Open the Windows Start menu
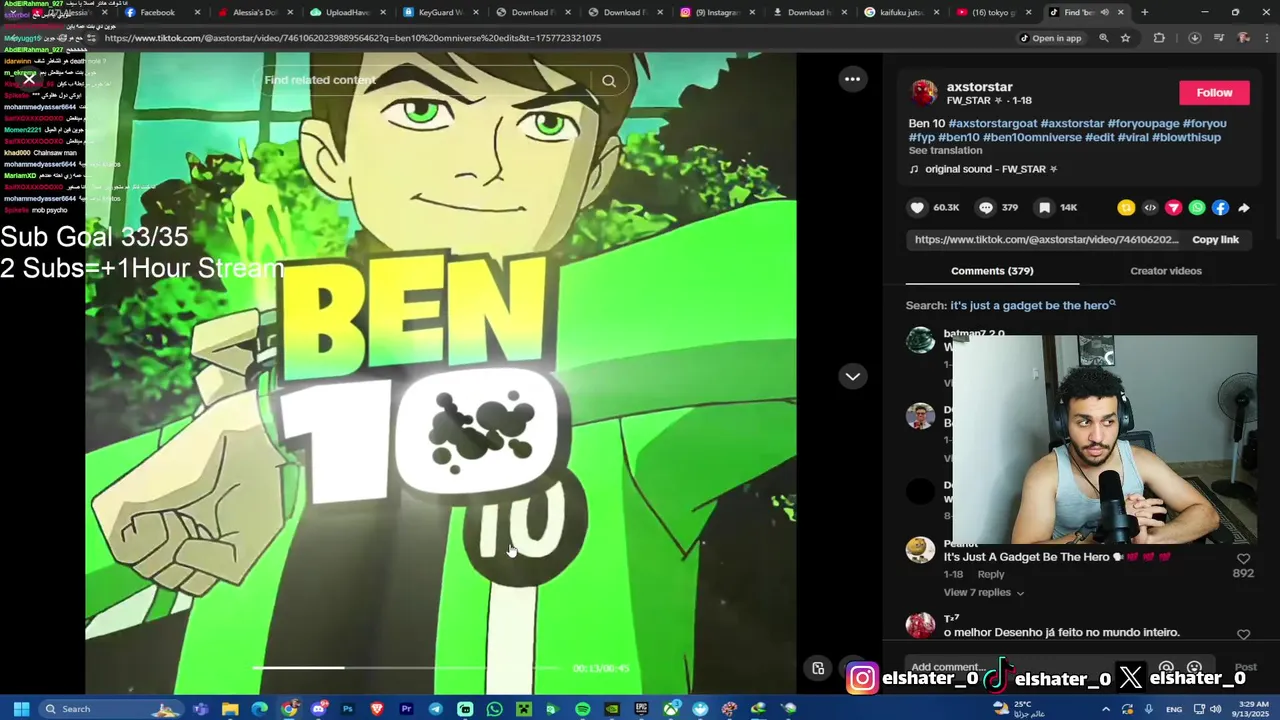The height and width of the screenshot is (720, 1280). 21,709
